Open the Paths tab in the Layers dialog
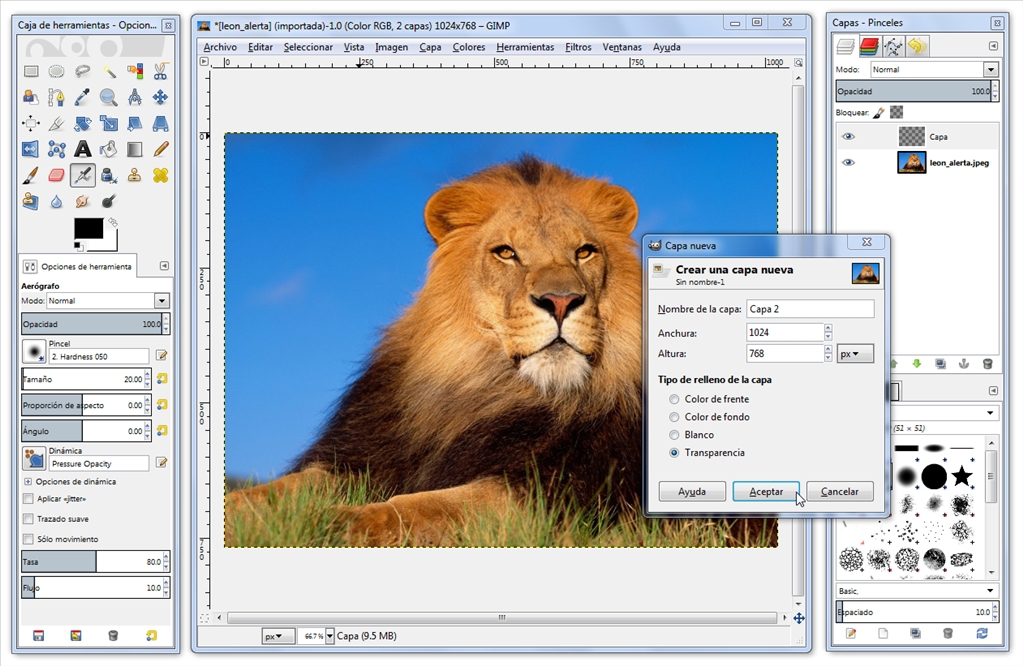The height and width of the screenshot is (666, 1023). (x=893, y=47)
